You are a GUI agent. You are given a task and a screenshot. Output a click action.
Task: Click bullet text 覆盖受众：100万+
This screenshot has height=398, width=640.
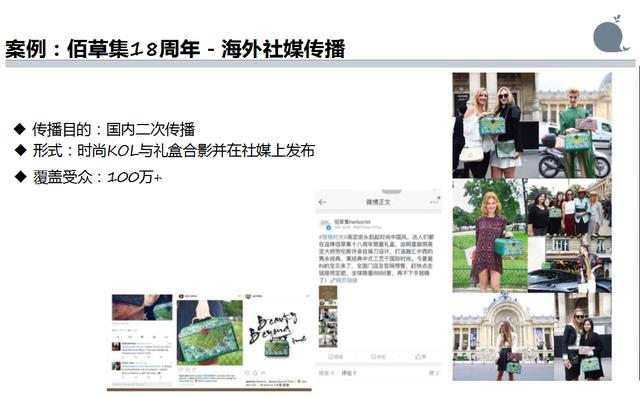(x=98, y=177)
